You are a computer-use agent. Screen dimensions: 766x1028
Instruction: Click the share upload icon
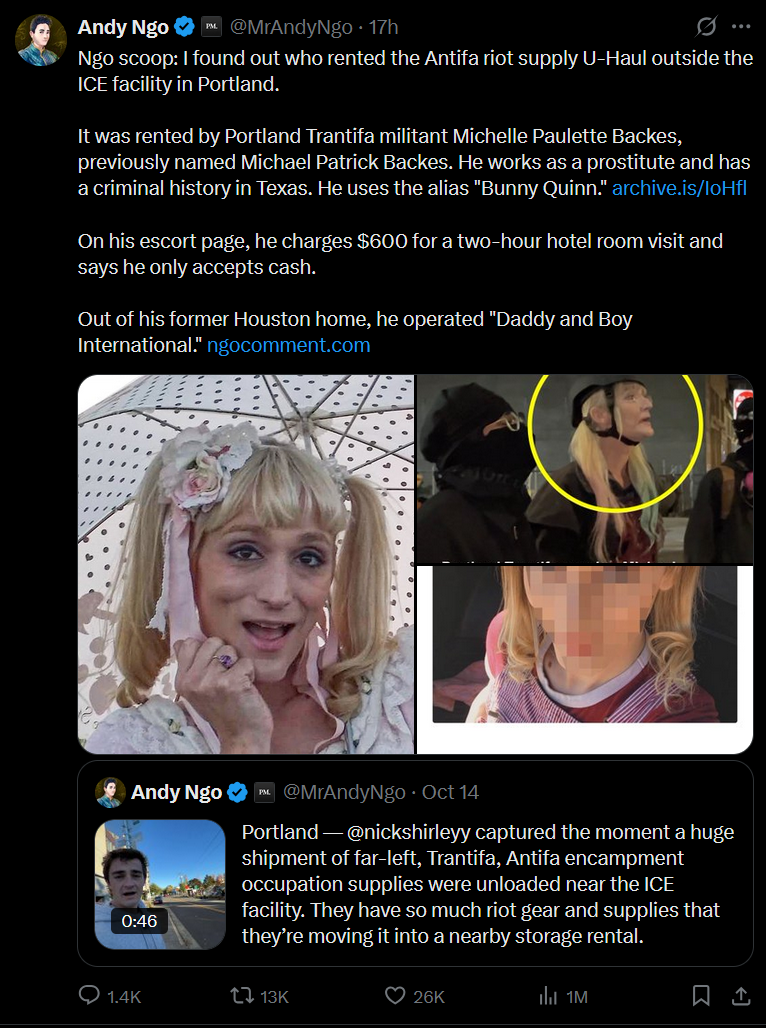coord(741,996)
